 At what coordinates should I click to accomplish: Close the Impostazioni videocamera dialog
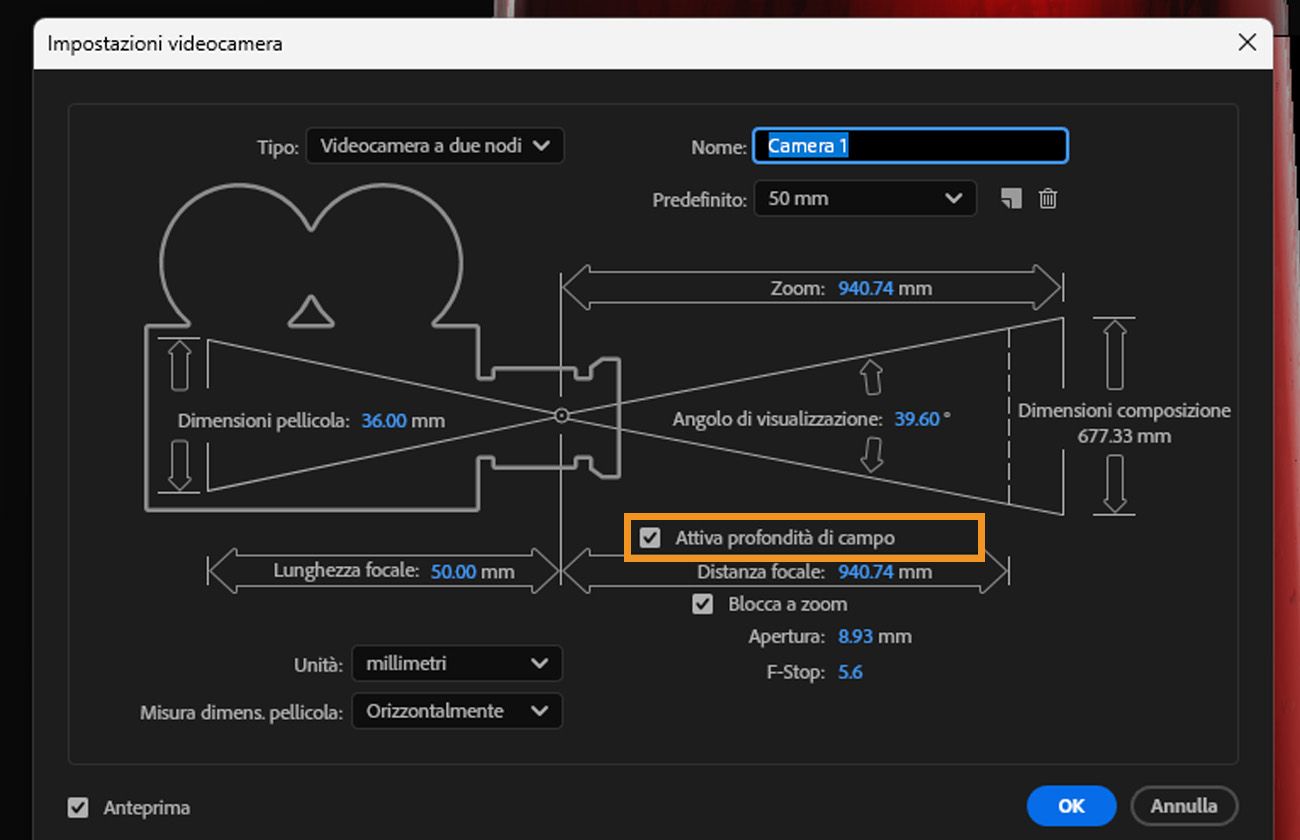1247,42
